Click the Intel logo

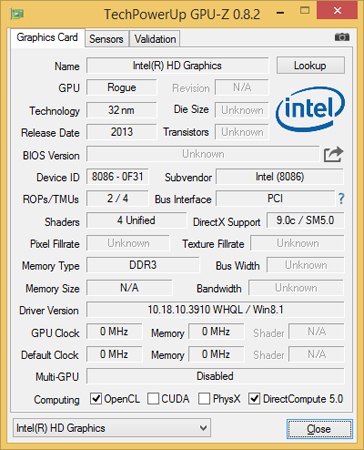tap(310, 109)
